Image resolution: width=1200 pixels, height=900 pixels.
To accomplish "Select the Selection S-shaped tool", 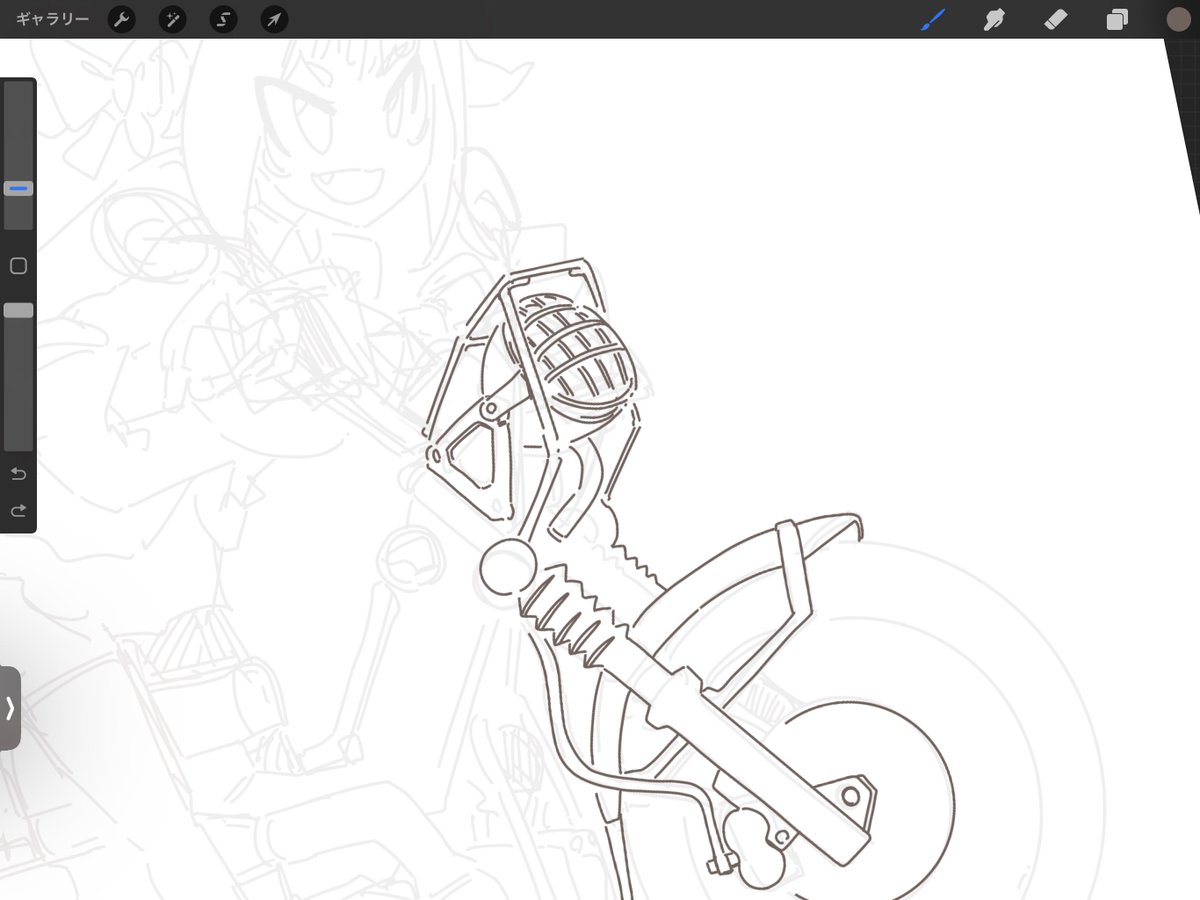I will [224, 19].
